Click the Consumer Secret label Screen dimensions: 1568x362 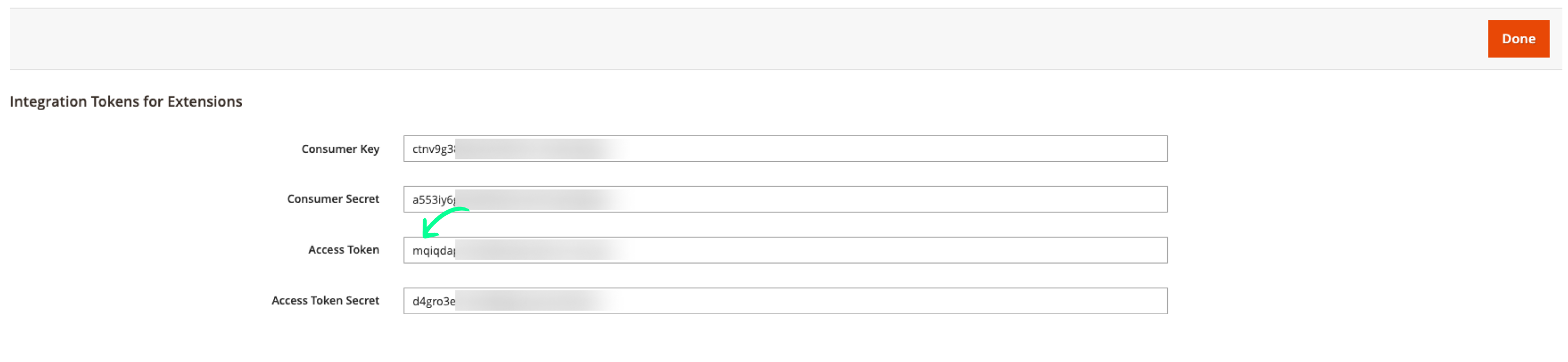(333, 199)
